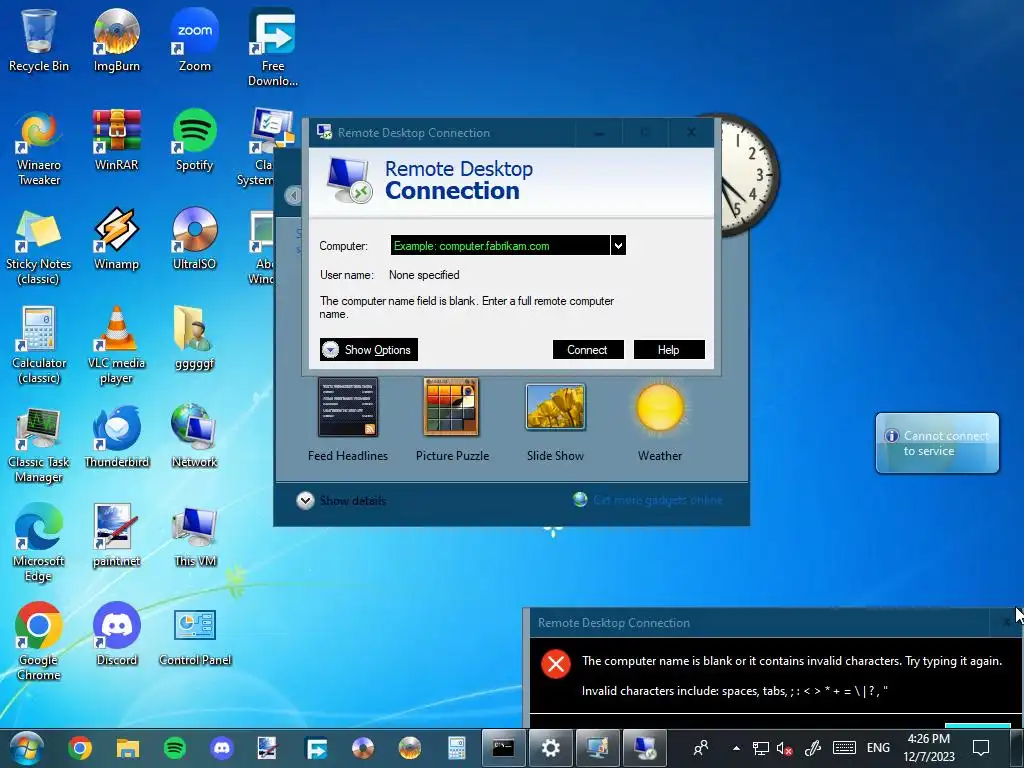Select the Picture Puzzle gadget
The height and width of the screenshot is (768, 1024).
coord(452,420)
